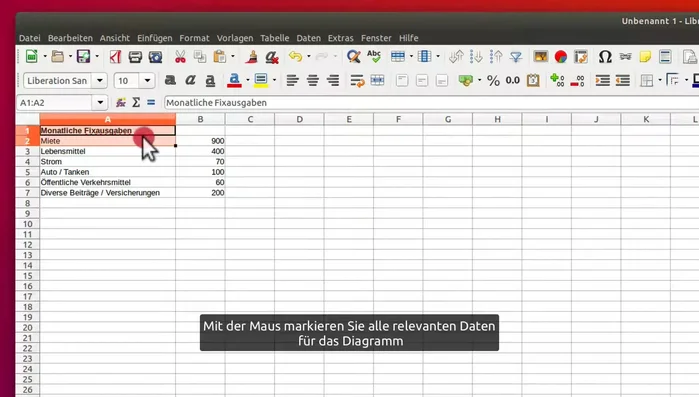The image size is (699, 397).
Task: Open headers and footers icon
Action: pos(665,57)
